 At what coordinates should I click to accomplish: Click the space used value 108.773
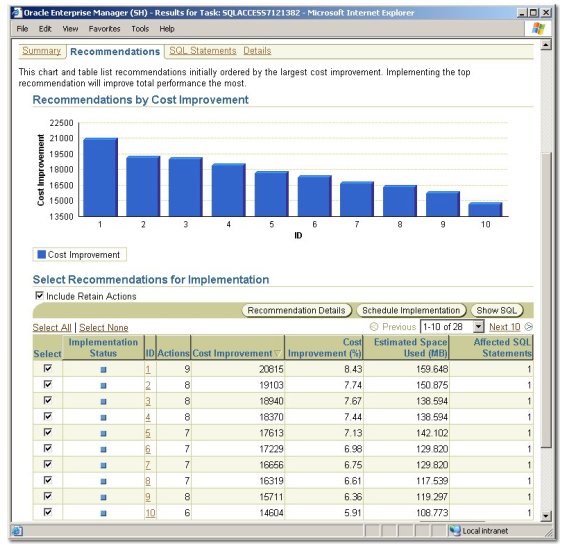432,513
